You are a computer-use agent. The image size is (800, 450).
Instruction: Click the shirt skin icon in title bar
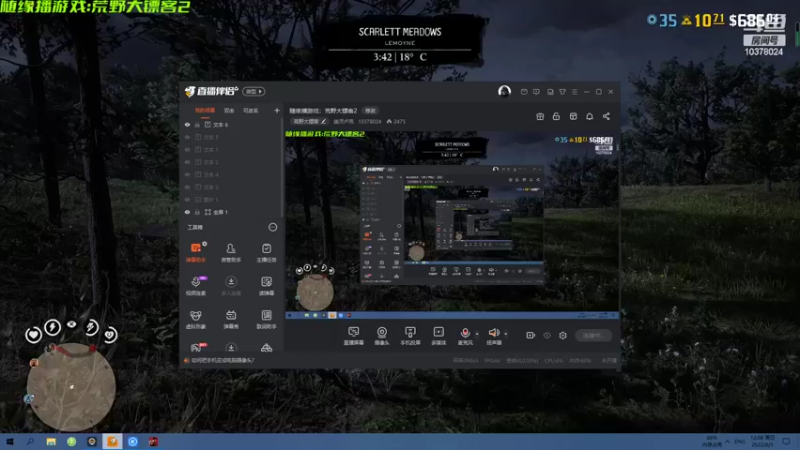click(562, 92)
